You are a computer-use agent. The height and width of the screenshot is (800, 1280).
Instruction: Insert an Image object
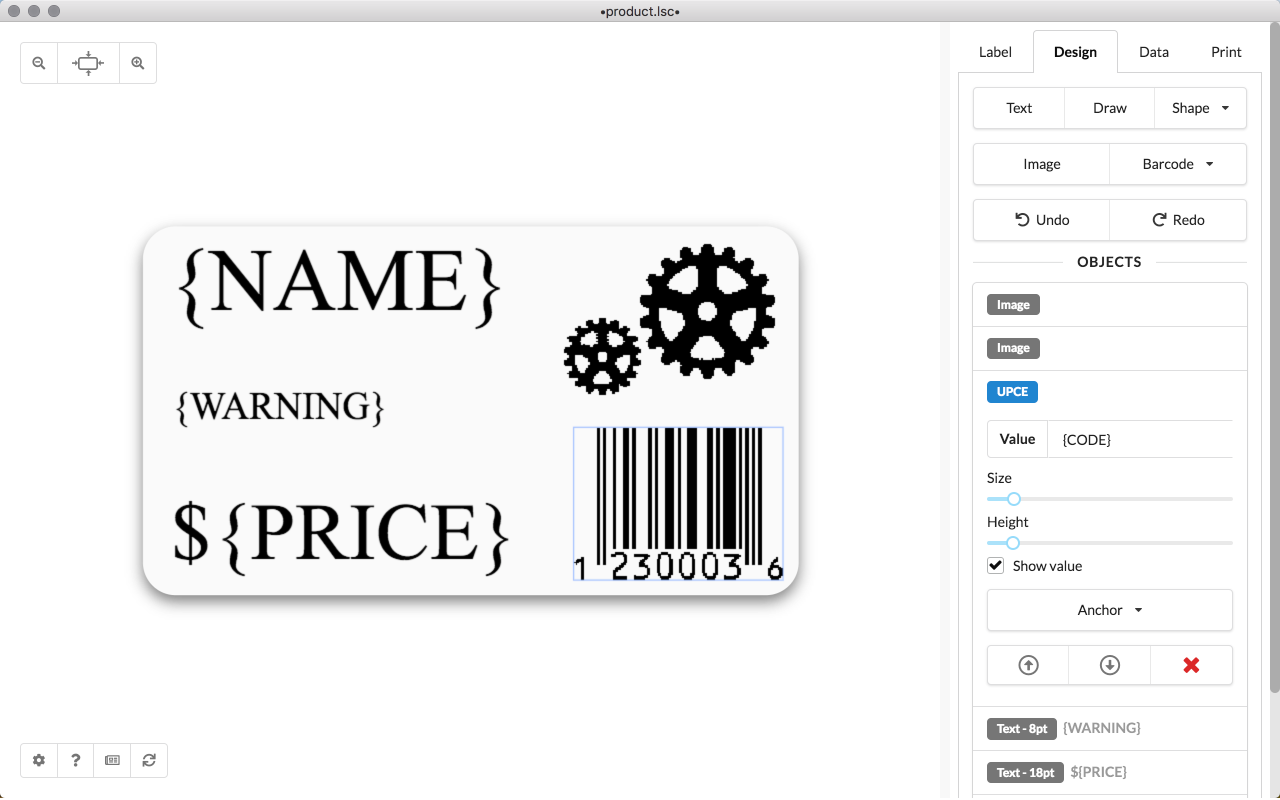pos(1042,164)
